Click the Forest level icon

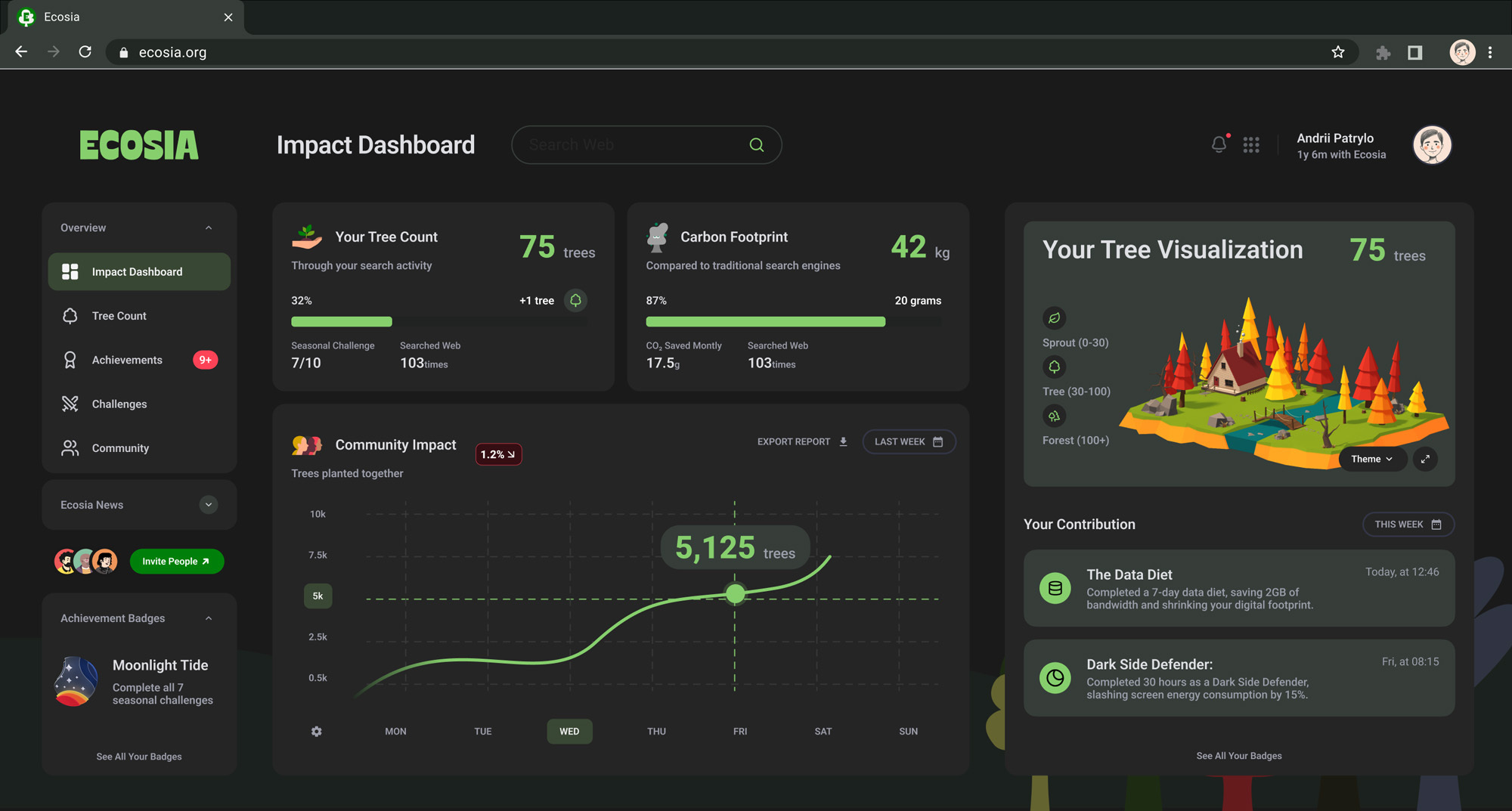point(1054,416)
